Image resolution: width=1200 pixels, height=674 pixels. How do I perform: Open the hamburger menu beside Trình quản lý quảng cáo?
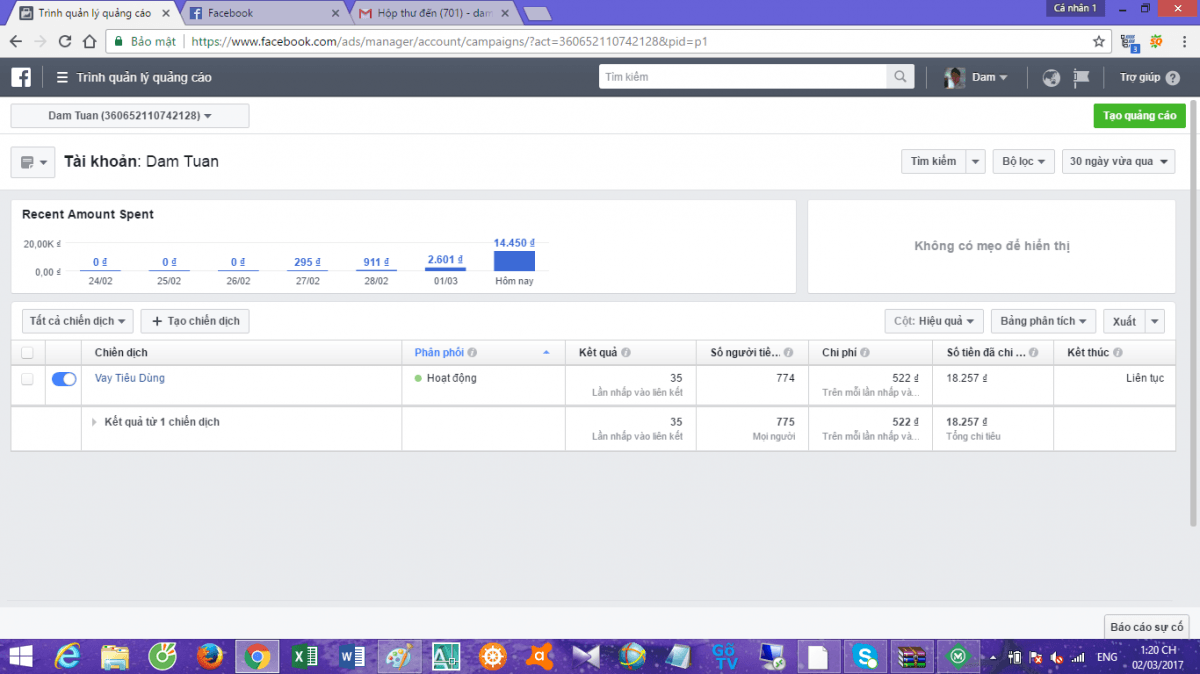point(62,77)
